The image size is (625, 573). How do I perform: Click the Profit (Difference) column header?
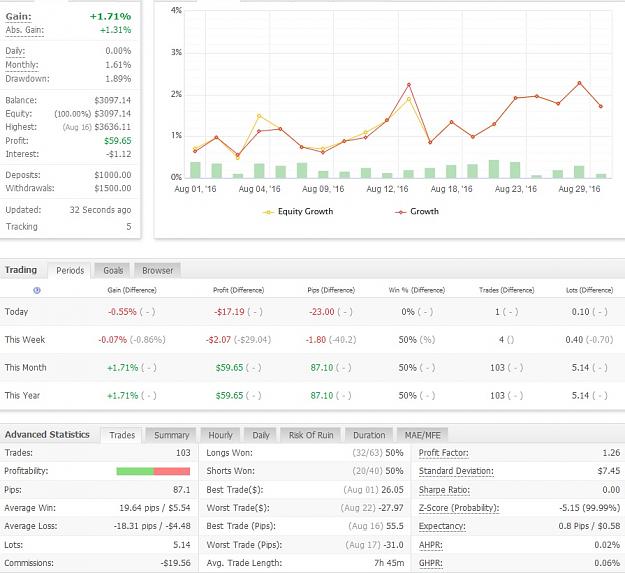pyautogui.click(x=238, y=290)
